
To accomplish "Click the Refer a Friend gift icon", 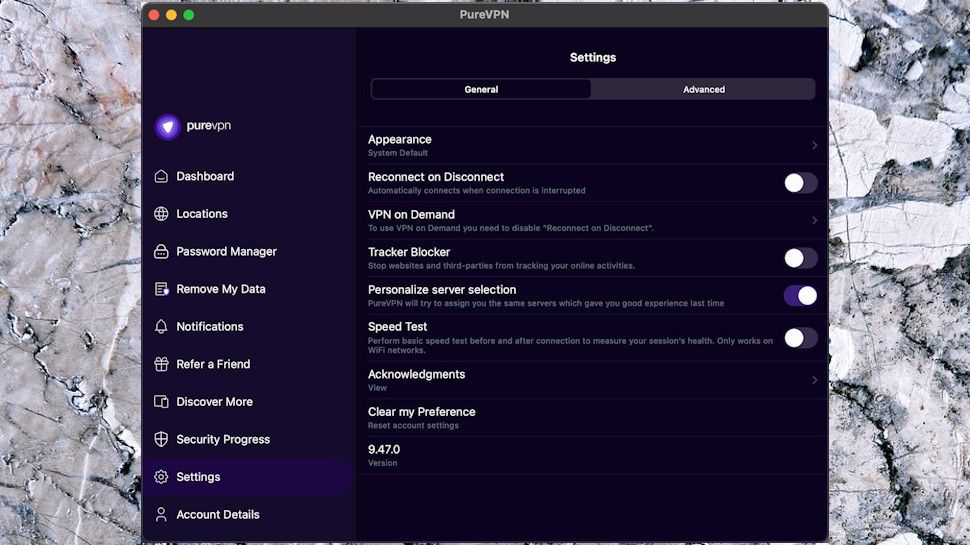I will click(x=161, y=364).
